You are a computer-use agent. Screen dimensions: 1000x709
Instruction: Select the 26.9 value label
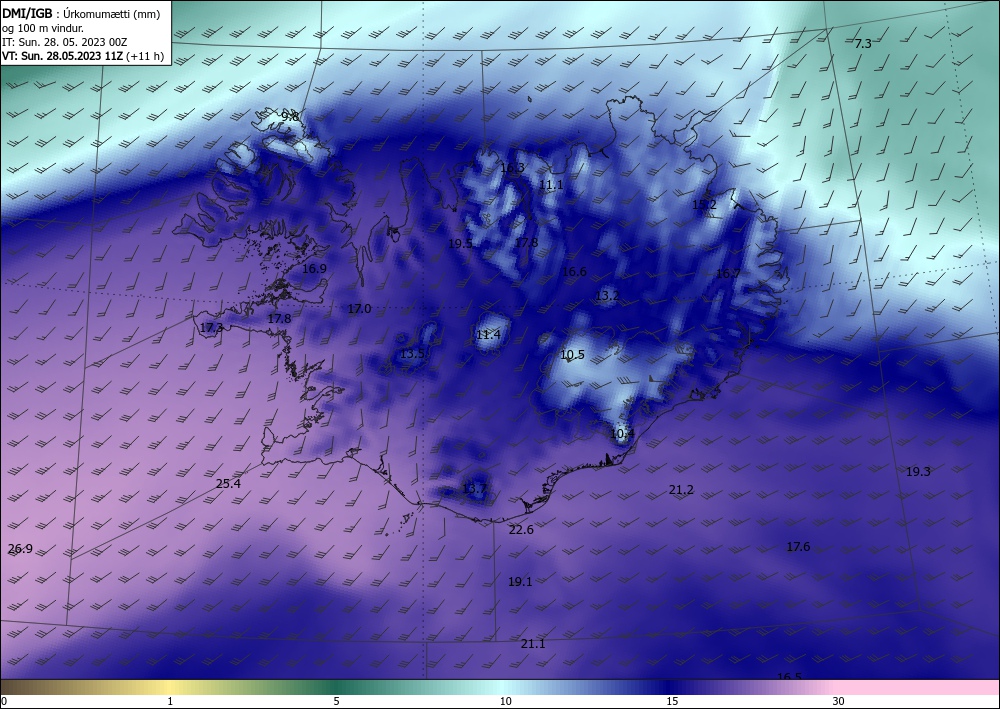[x=20, y=549]
